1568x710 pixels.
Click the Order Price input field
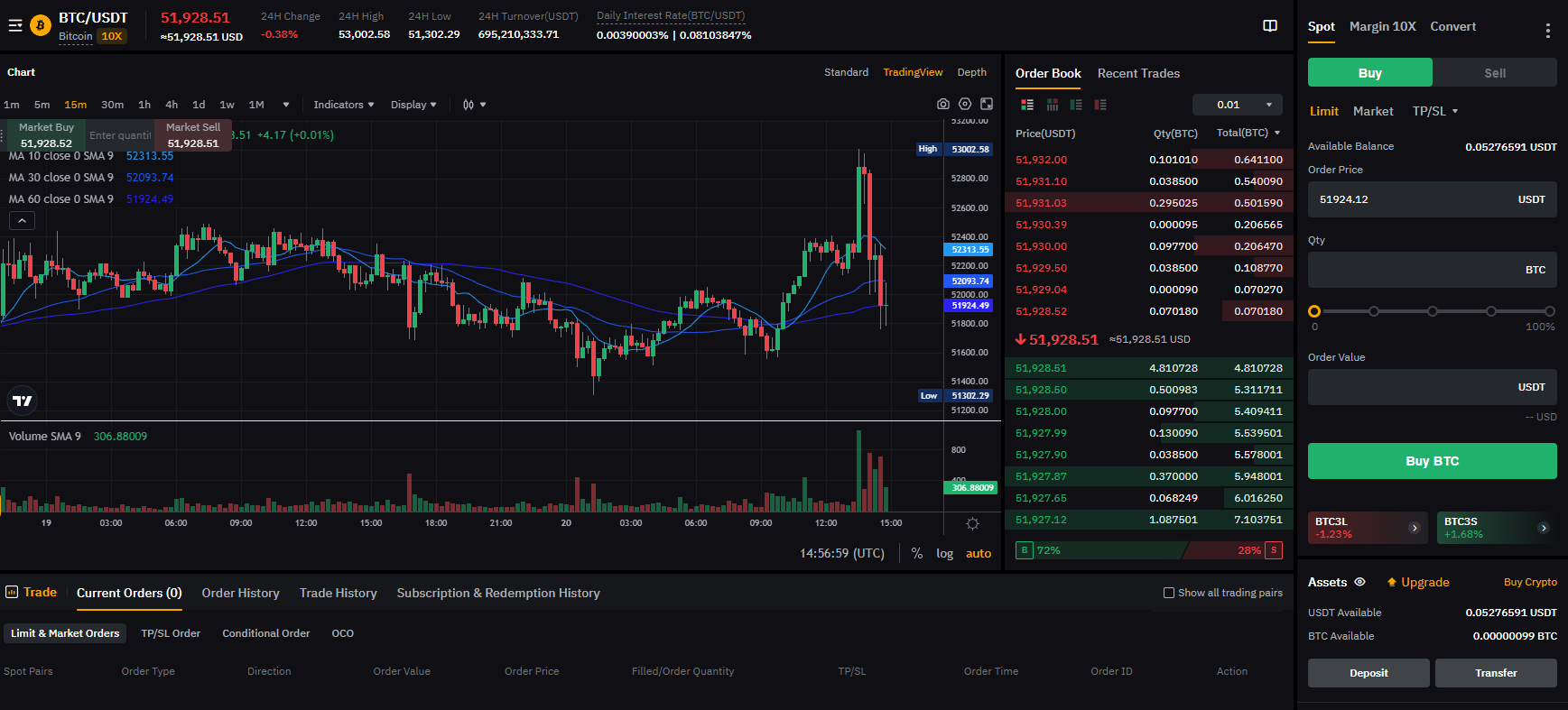1432,199
